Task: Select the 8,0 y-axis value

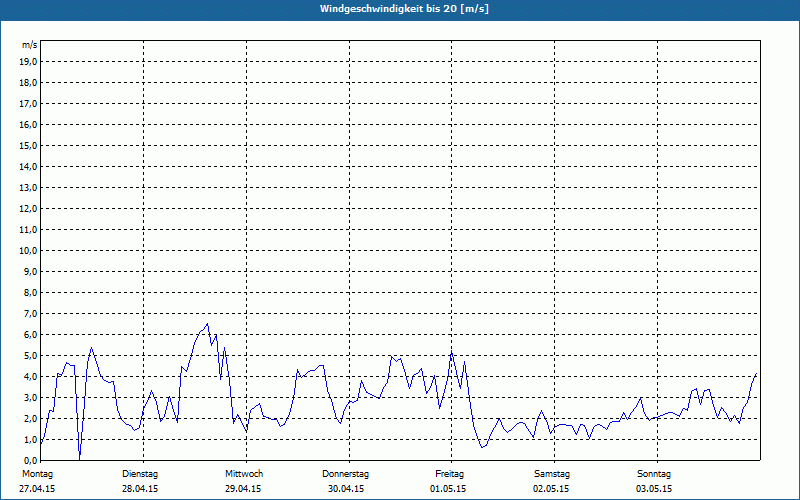Action: (x=31, y=292)
